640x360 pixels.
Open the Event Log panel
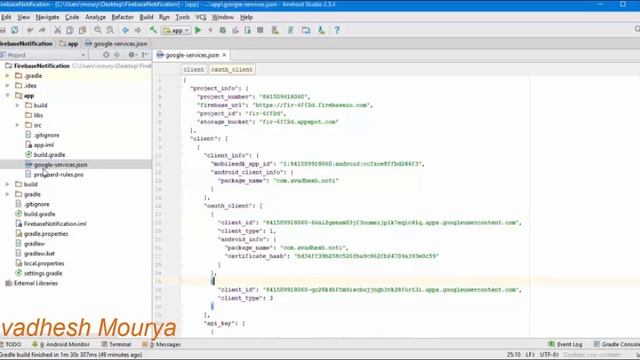(x=565, y=344)
